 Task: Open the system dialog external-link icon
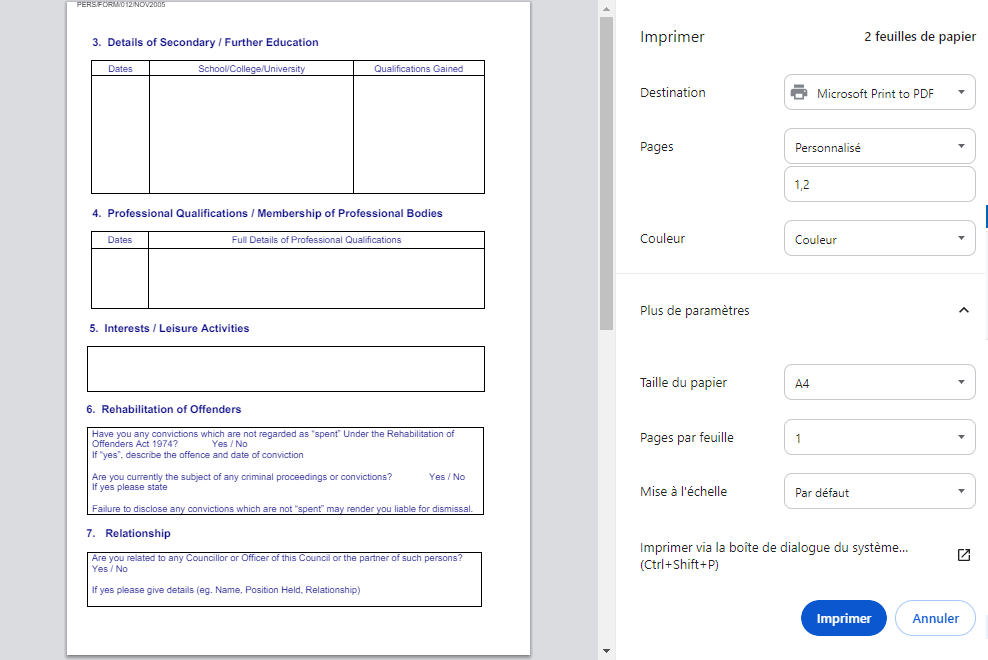963,555
